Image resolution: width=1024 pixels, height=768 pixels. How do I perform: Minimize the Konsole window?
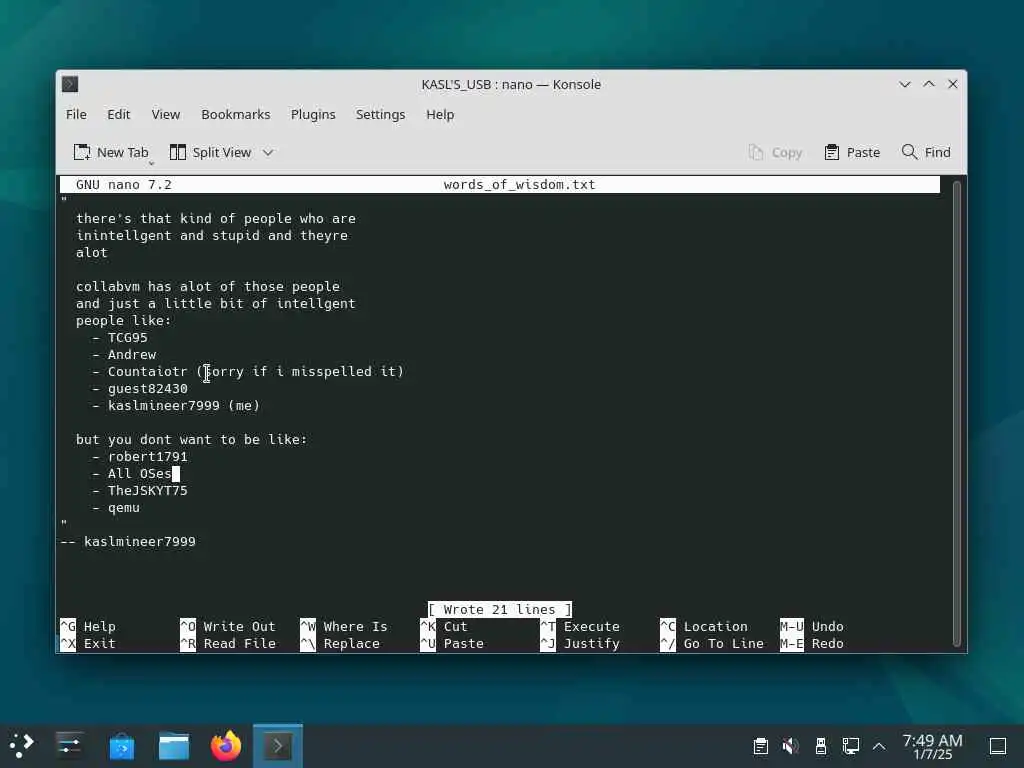coord(904,84)
